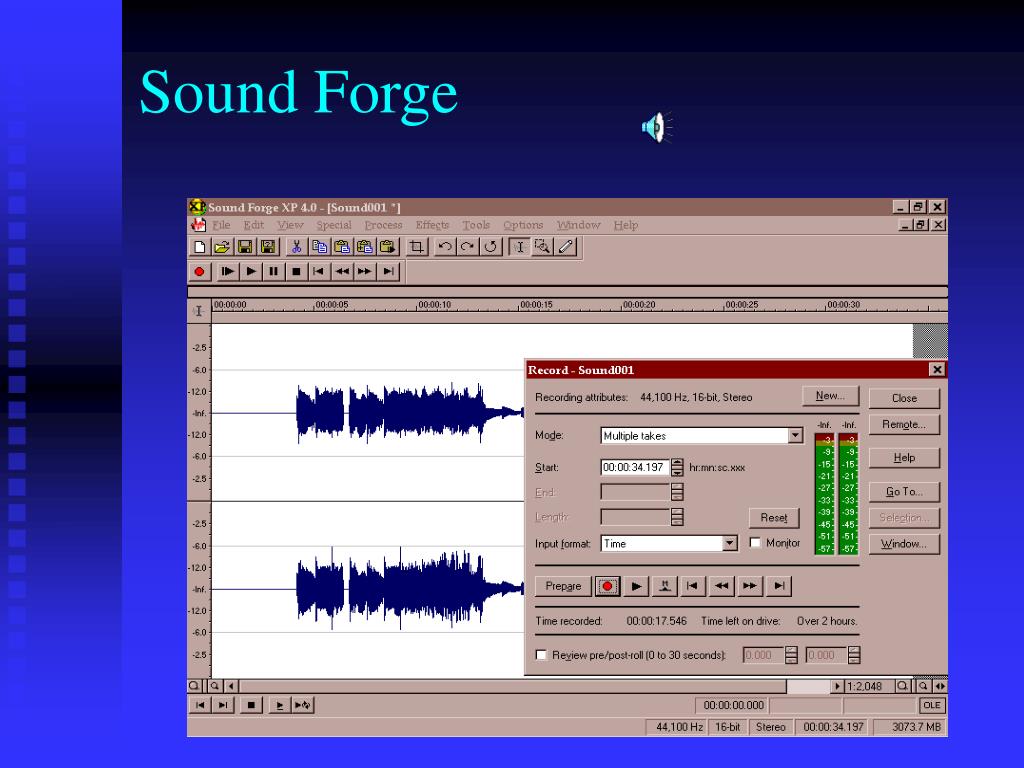Select the Pencil draw tool
Screen dimensions: 1024x768
point(566,247)
